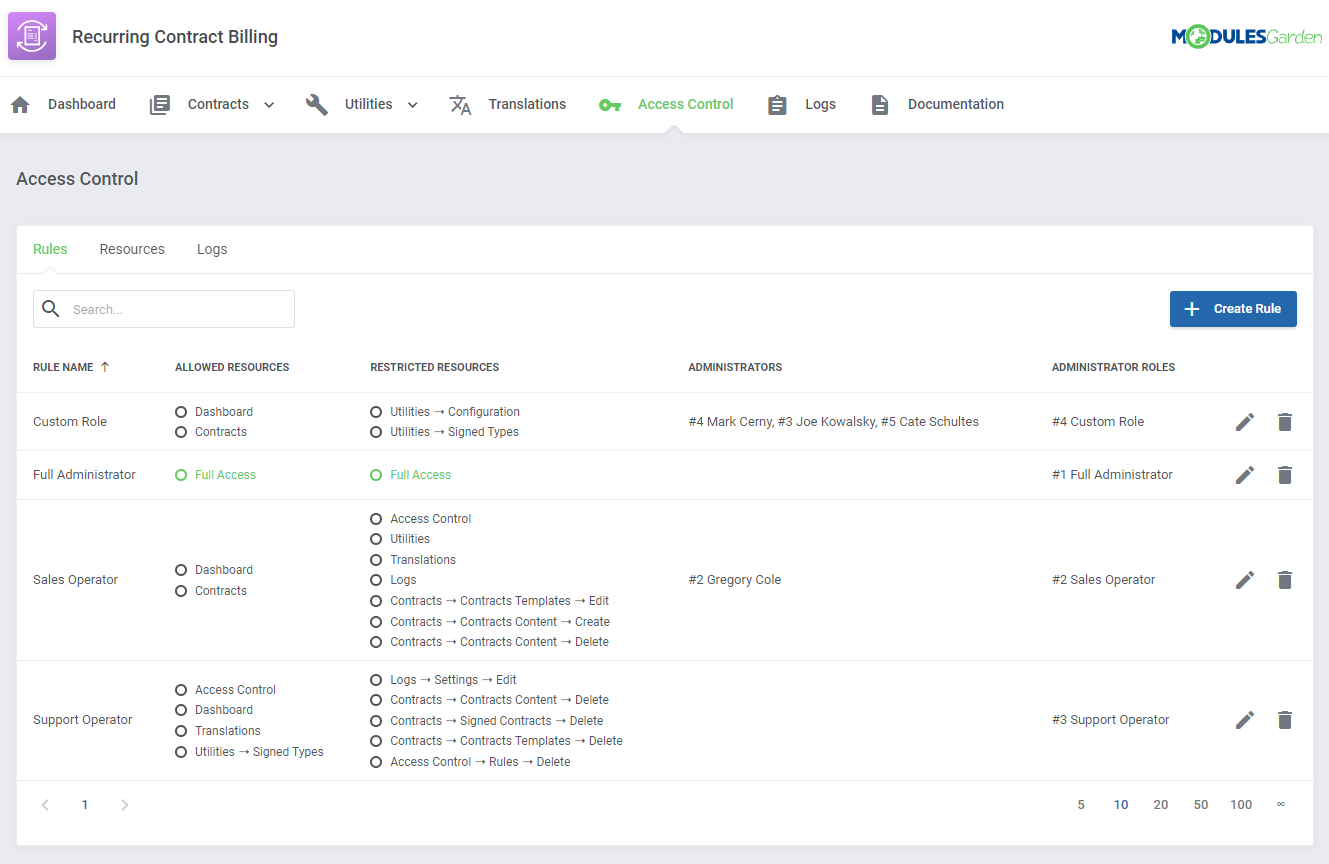The width and height of the screenshot is (1329, 864).
Task: Click '#1 Full Administrator' role cell
Action: click(x=1112, y=475)
